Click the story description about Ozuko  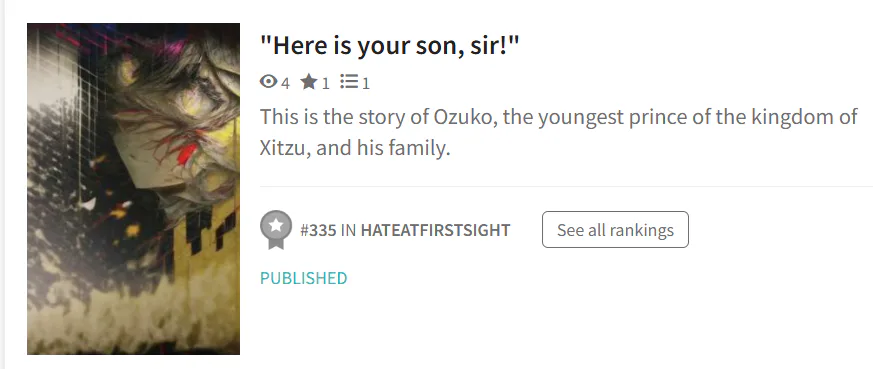(x=558, y=132)
